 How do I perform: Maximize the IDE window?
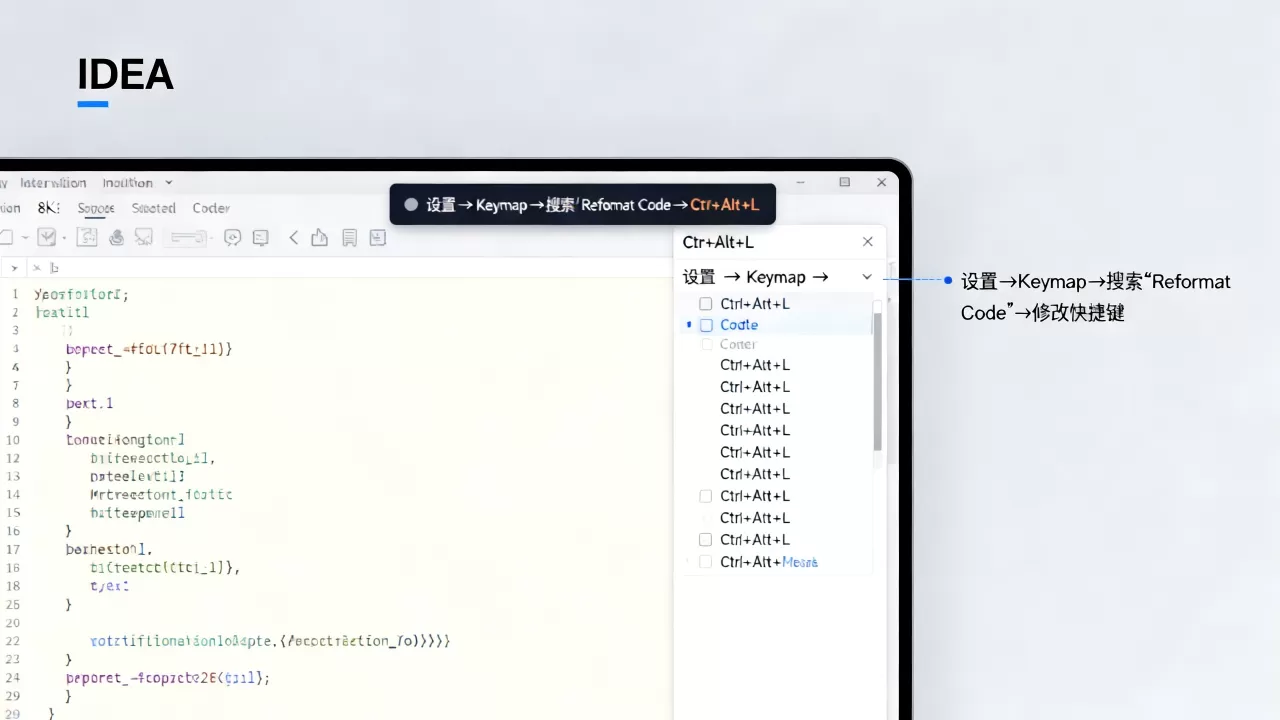[x=845, y=182]
